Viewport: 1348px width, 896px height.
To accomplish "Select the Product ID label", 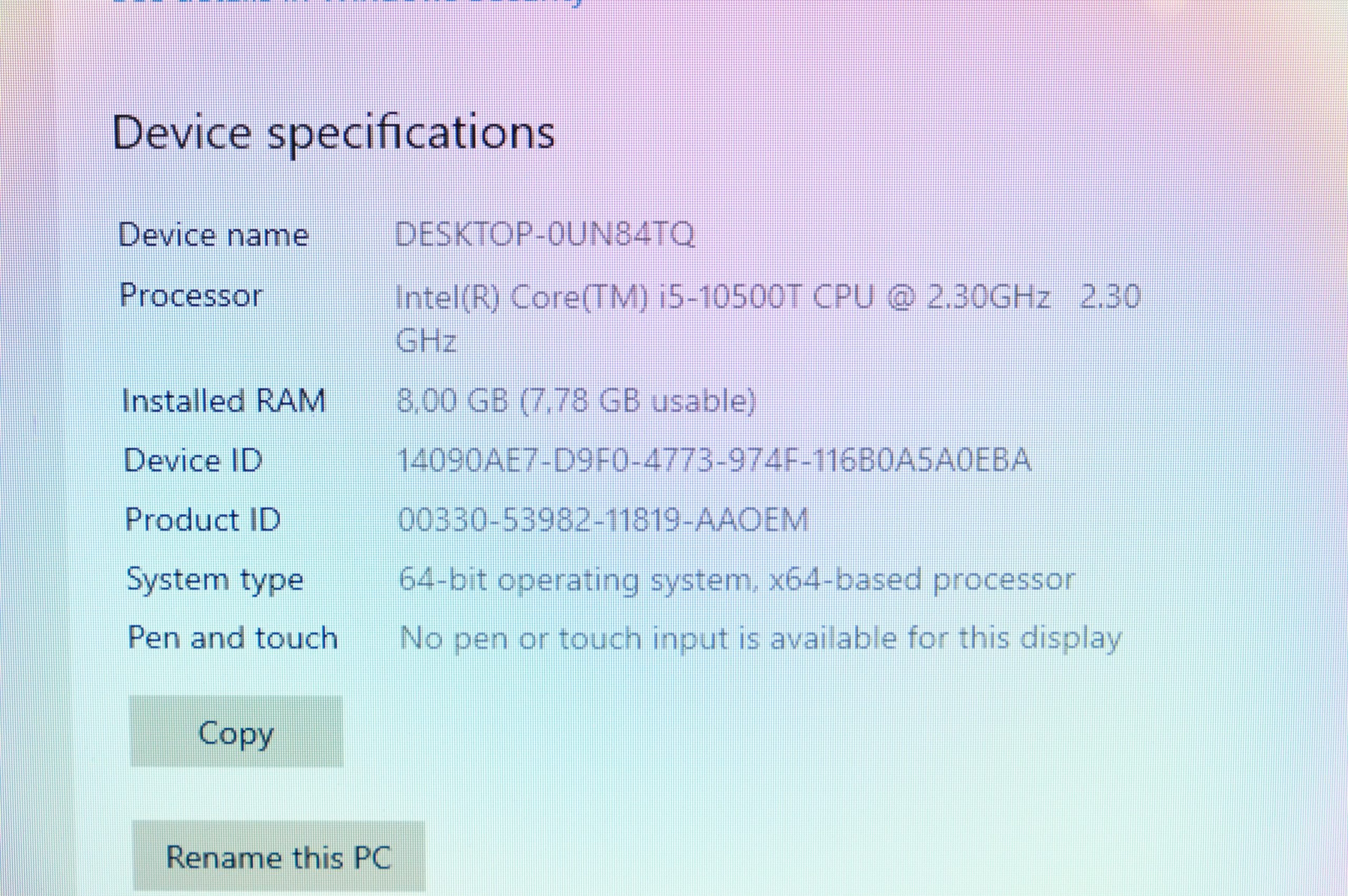I will pos(203,520).
